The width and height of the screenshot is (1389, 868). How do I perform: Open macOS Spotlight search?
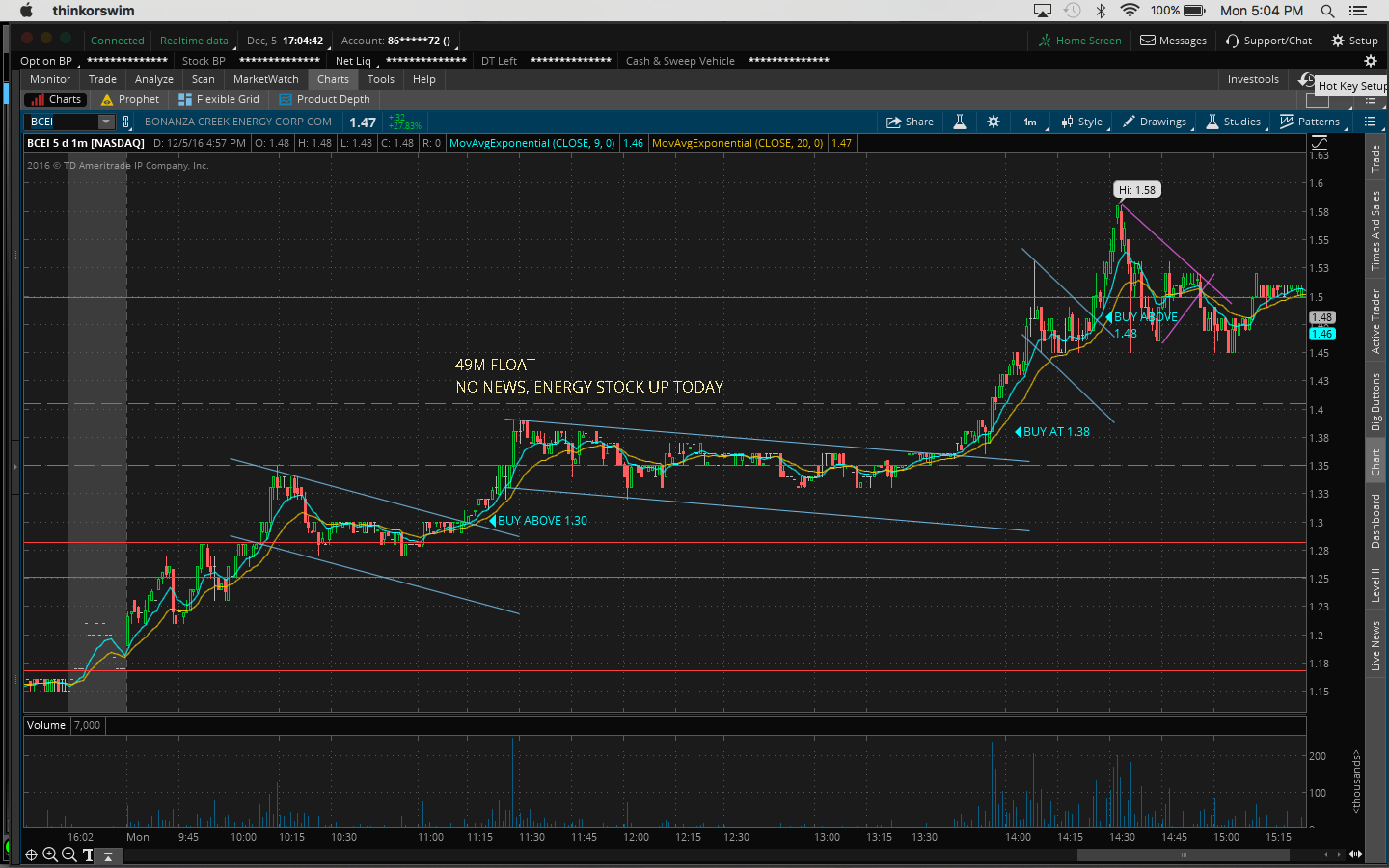[1327, 11]
